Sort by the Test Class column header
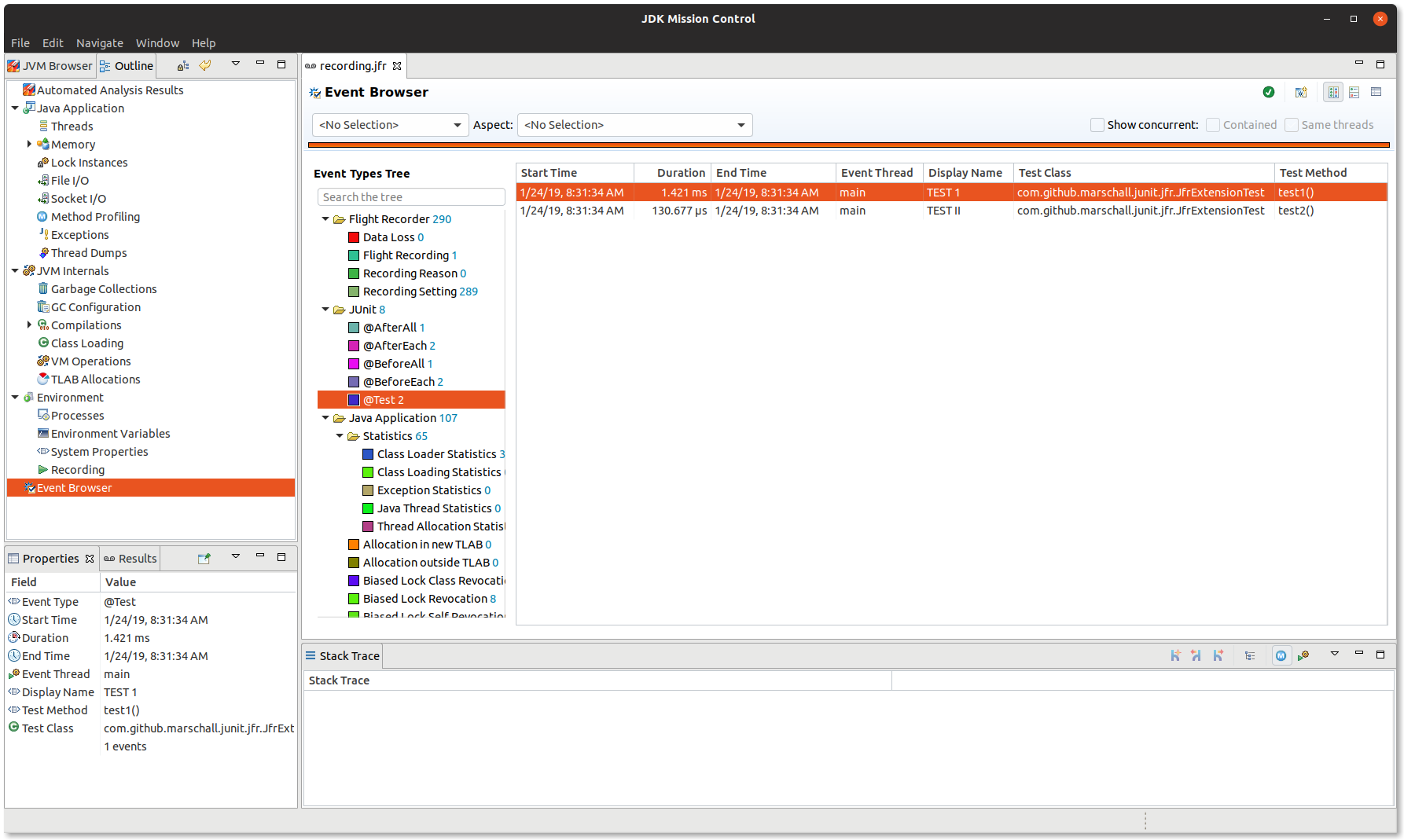 (1144, 172)
